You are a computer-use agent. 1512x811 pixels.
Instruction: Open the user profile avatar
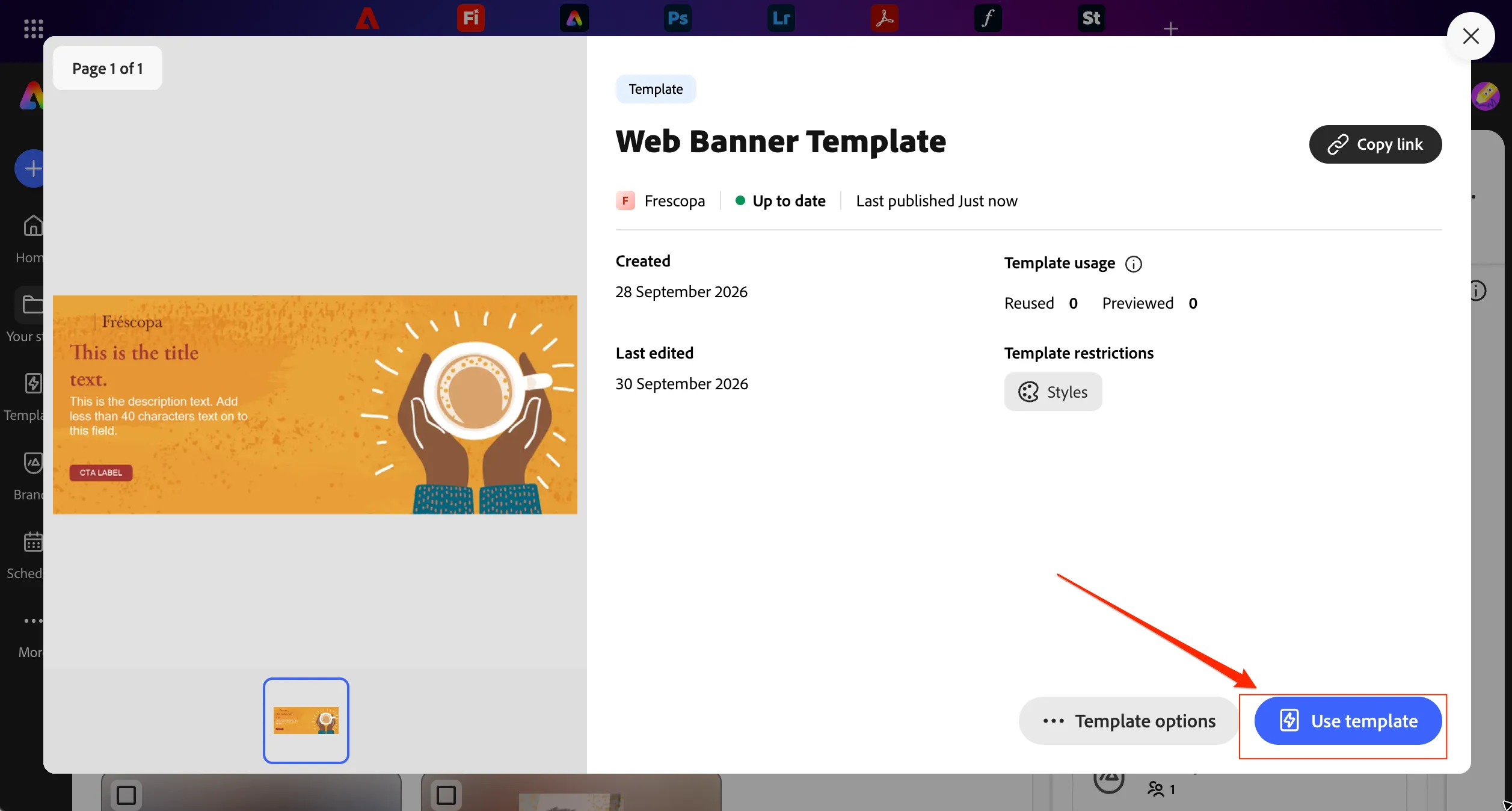(1486, 96)
